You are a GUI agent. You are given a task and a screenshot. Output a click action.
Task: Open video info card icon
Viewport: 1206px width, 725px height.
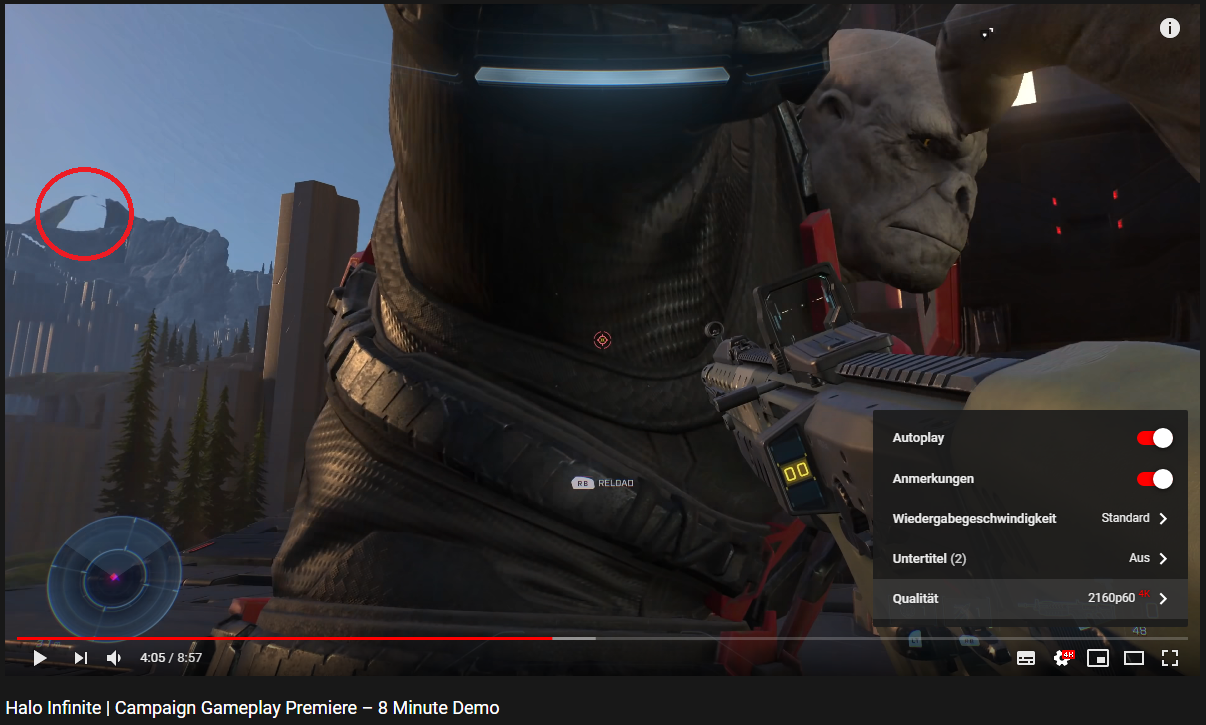tap(1170, 28)
